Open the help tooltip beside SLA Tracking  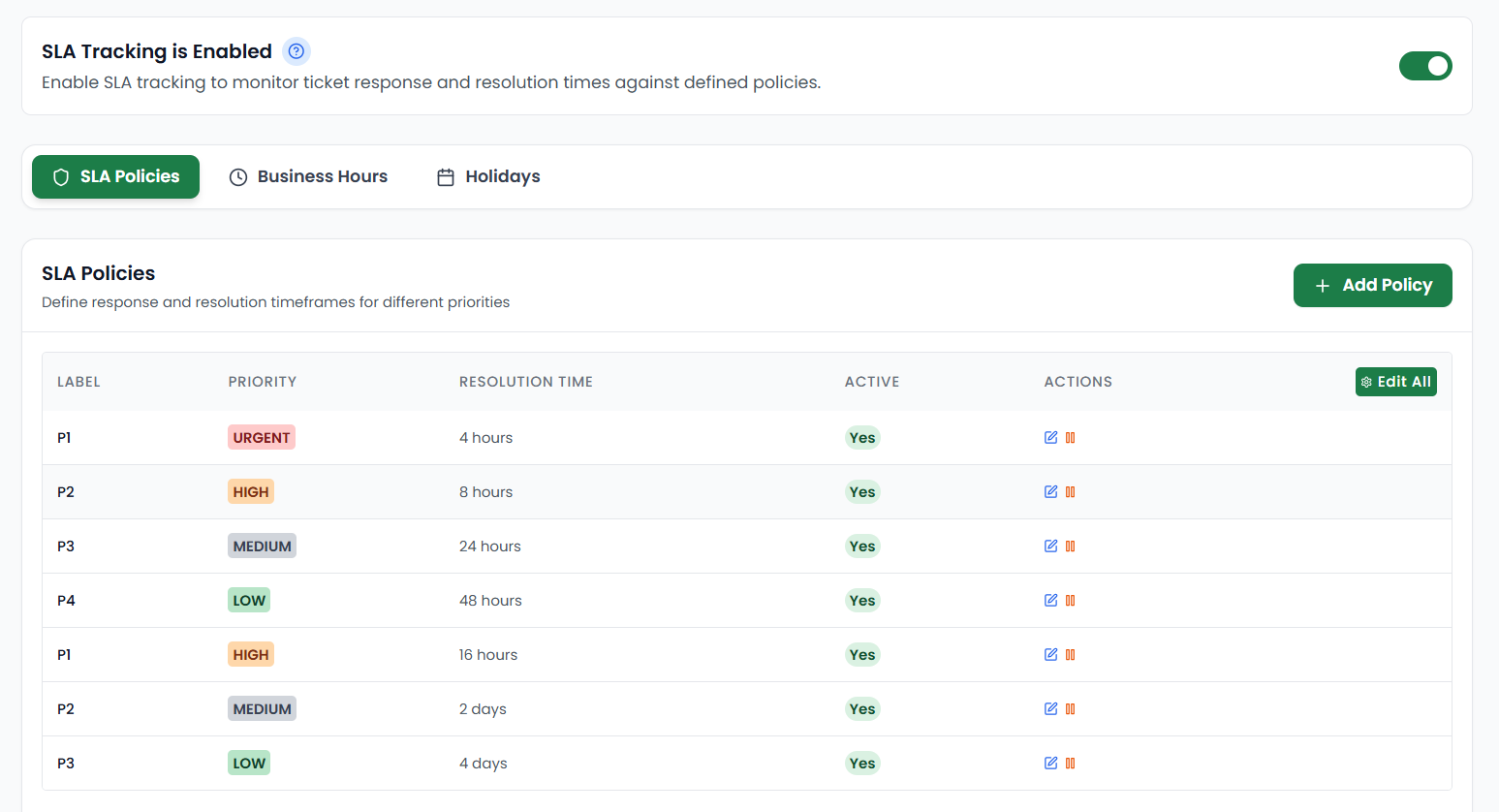pos(296,50)
